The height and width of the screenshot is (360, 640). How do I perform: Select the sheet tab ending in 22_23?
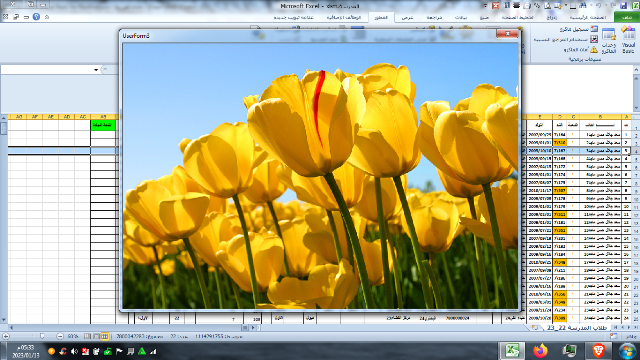point(577,328)
